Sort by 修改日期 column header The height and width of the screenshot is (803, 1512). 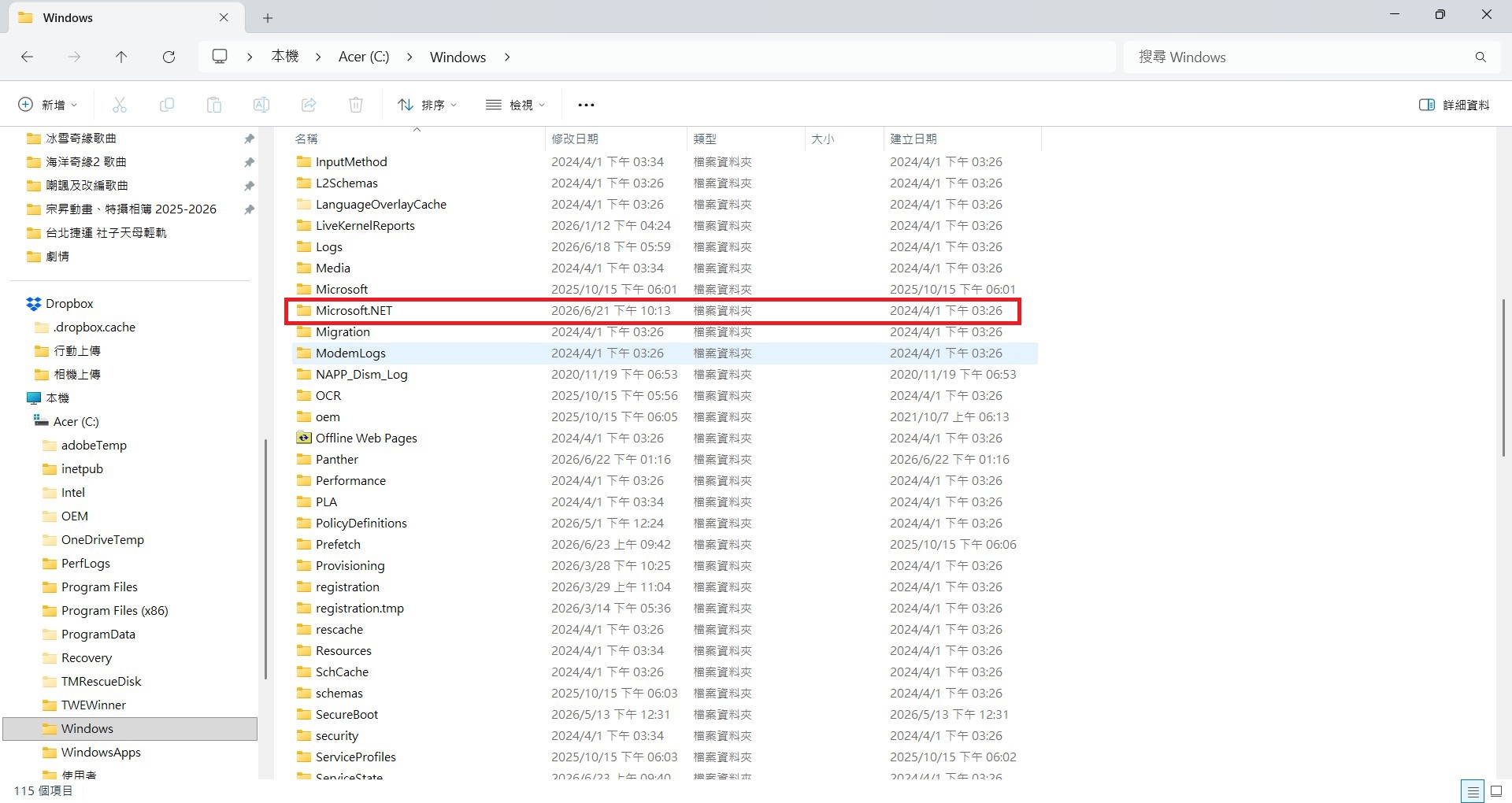pyautogui.click(x=575, y=139)
